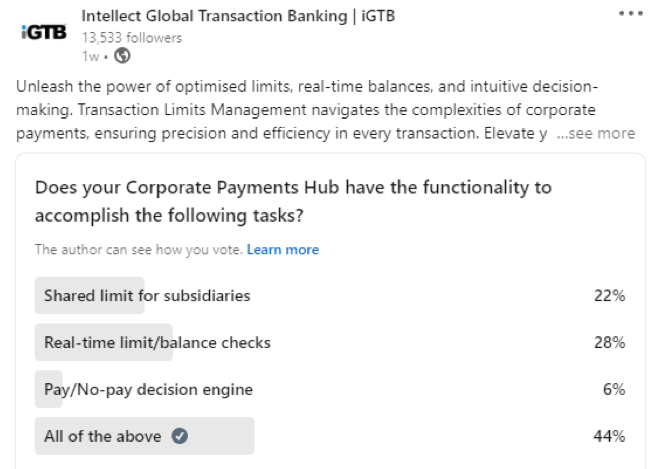Click the checkmark beside All of the above
The image size is (656, 469).
(179, 436)
